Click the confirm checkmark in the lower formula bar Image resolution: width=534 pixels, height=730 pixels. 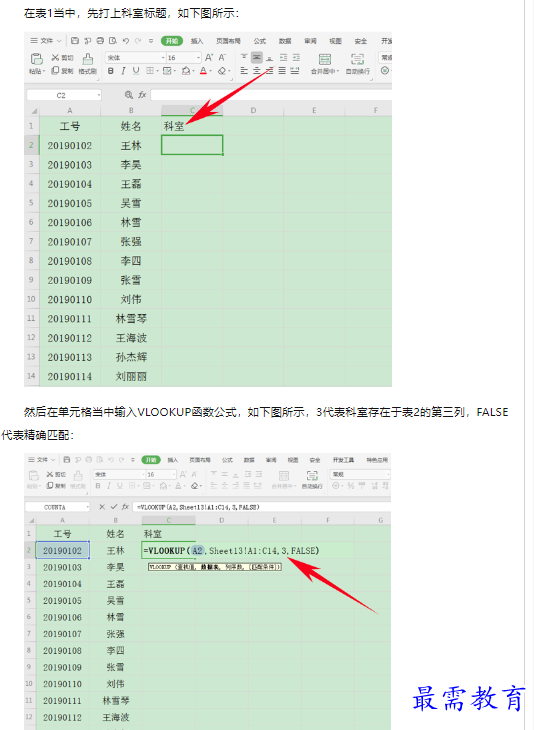click(114, 507)
